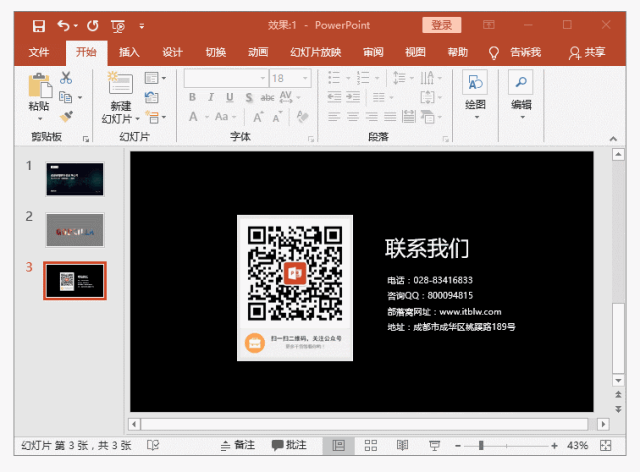Select slide 2 thumbnail in the panel
The height and width of the screenshot is (472, 640).
[75, 230]
